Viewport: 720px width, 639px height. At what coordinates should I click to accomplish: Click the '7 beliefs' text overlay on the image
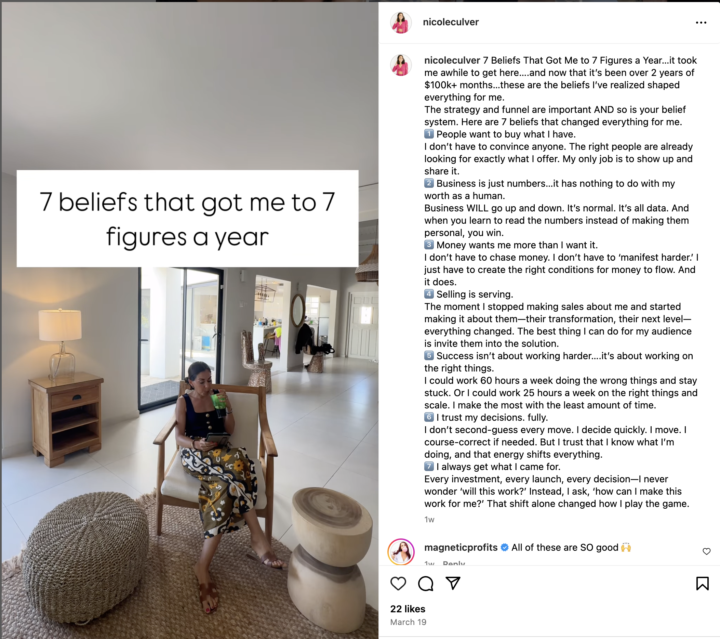[x=187, y=219]
